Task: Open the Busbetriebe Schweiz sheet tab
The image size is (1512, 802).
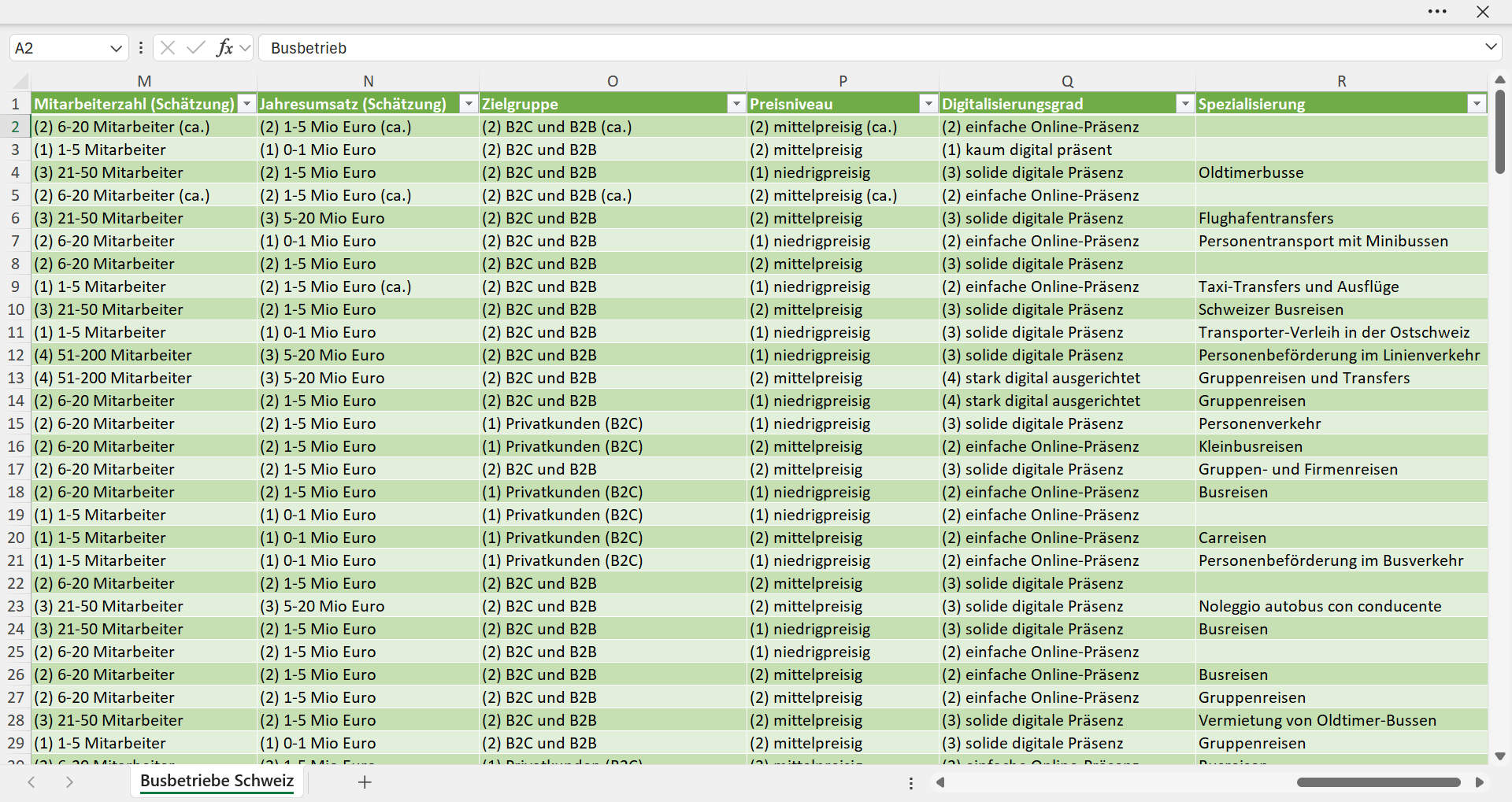Action: point(217,781)
